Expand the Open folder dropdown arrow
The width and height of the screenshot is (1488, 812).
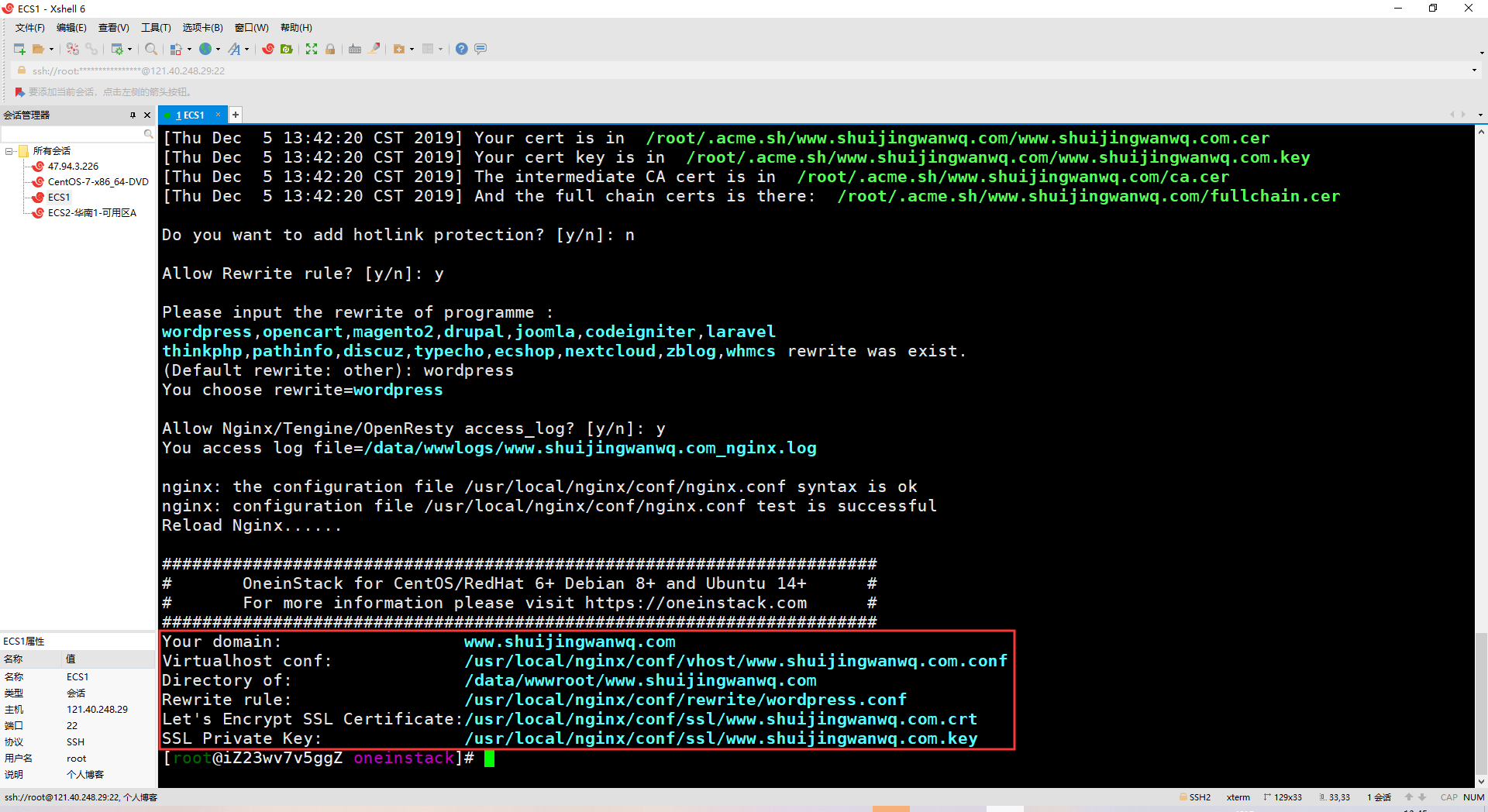[52, 49]
